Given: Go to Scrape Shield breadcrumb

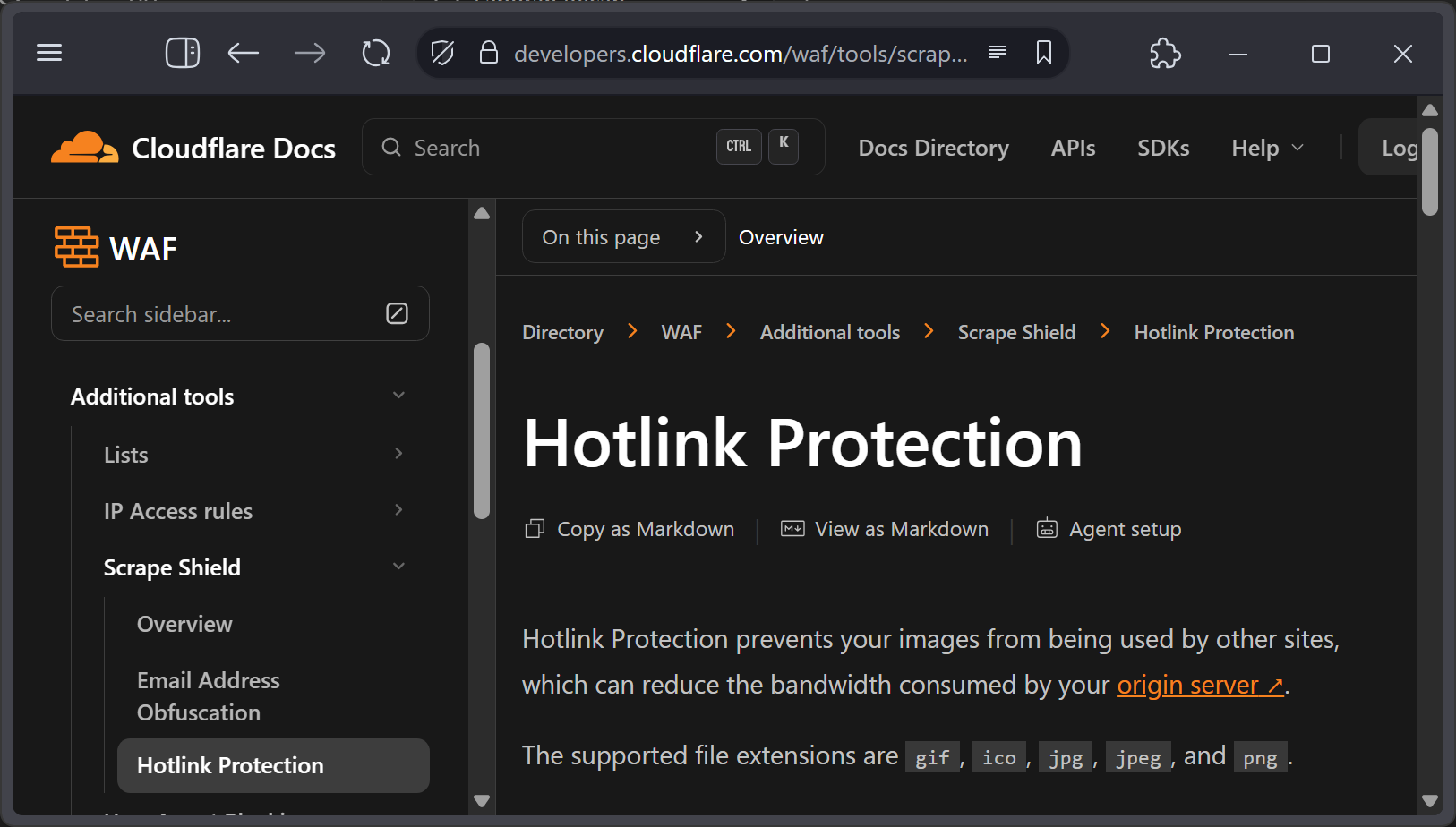Looking at the screenshot, I should pyautogui.click(x=1016, y=332).
